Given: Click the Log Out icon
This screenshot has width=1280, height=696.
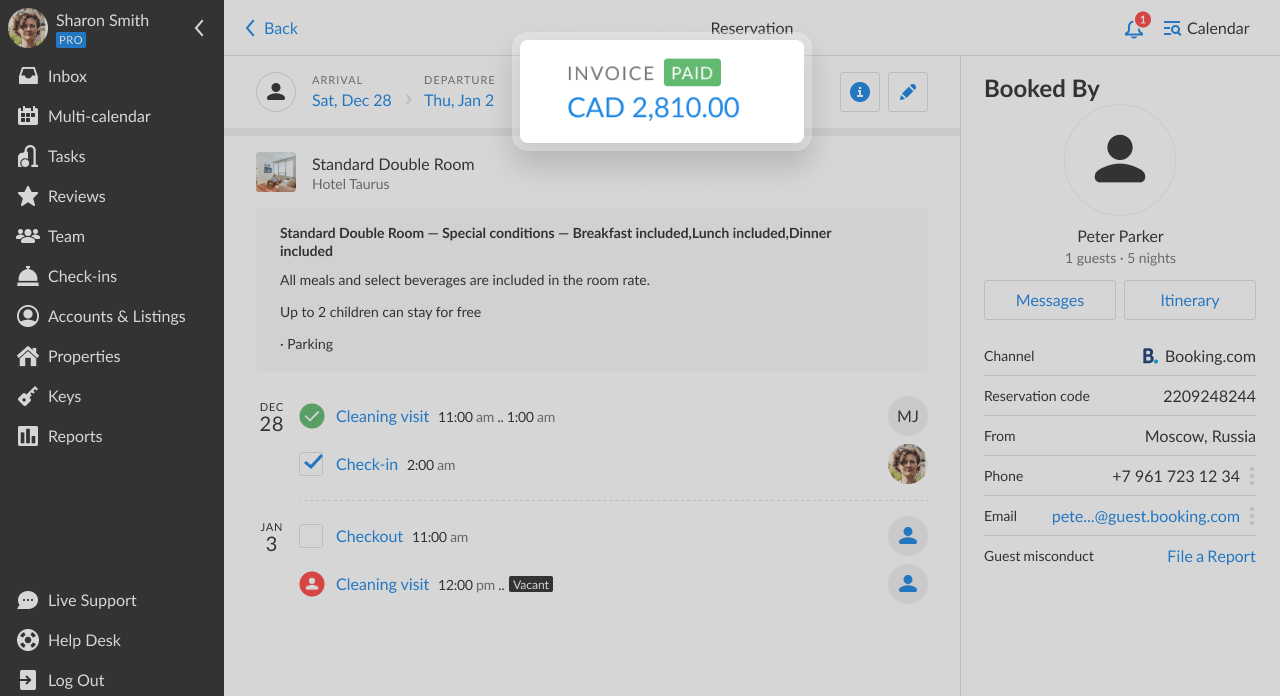Looking at the screenshot, I should 28,680.
